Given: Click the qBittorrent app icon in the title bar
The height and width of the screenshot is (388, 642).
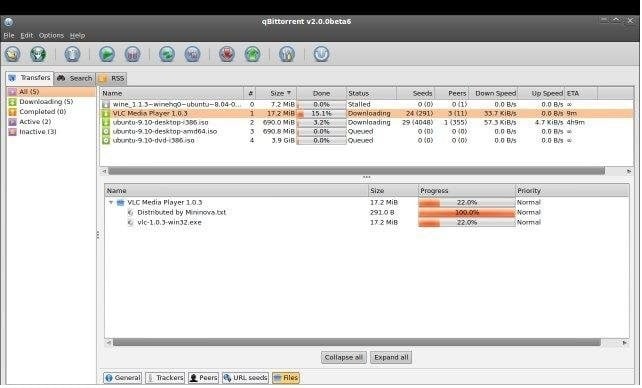Looking at the screenshot, I should coord(9,22).
